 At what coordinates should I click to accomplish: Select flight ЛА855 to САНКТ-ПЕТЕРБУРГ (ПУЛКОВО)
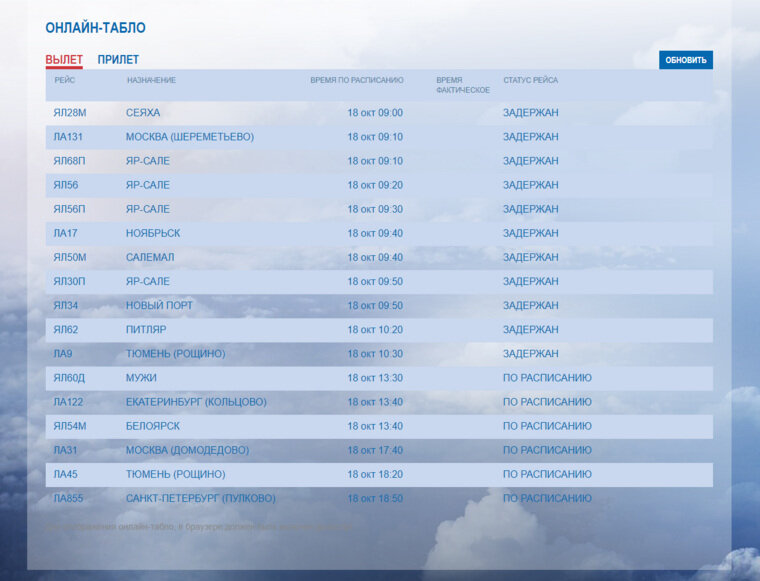coord(379,499)
